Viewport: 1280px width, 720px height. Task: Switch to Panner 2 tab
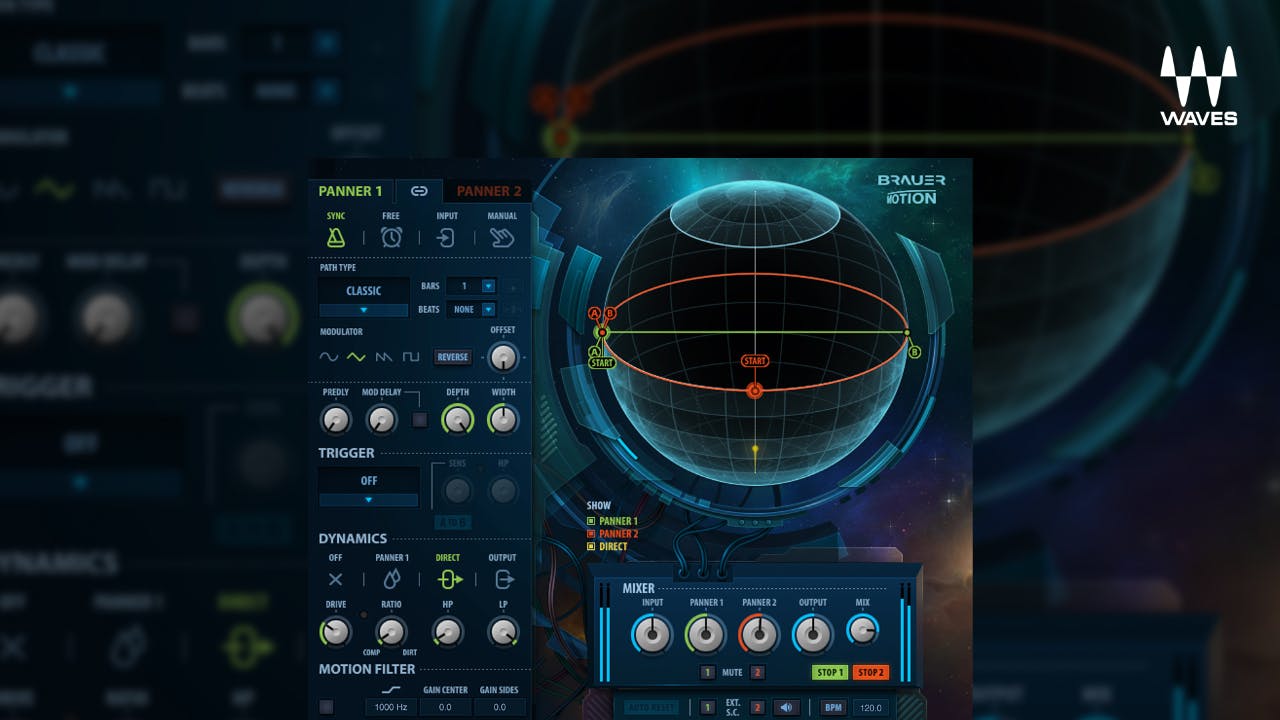489,191
